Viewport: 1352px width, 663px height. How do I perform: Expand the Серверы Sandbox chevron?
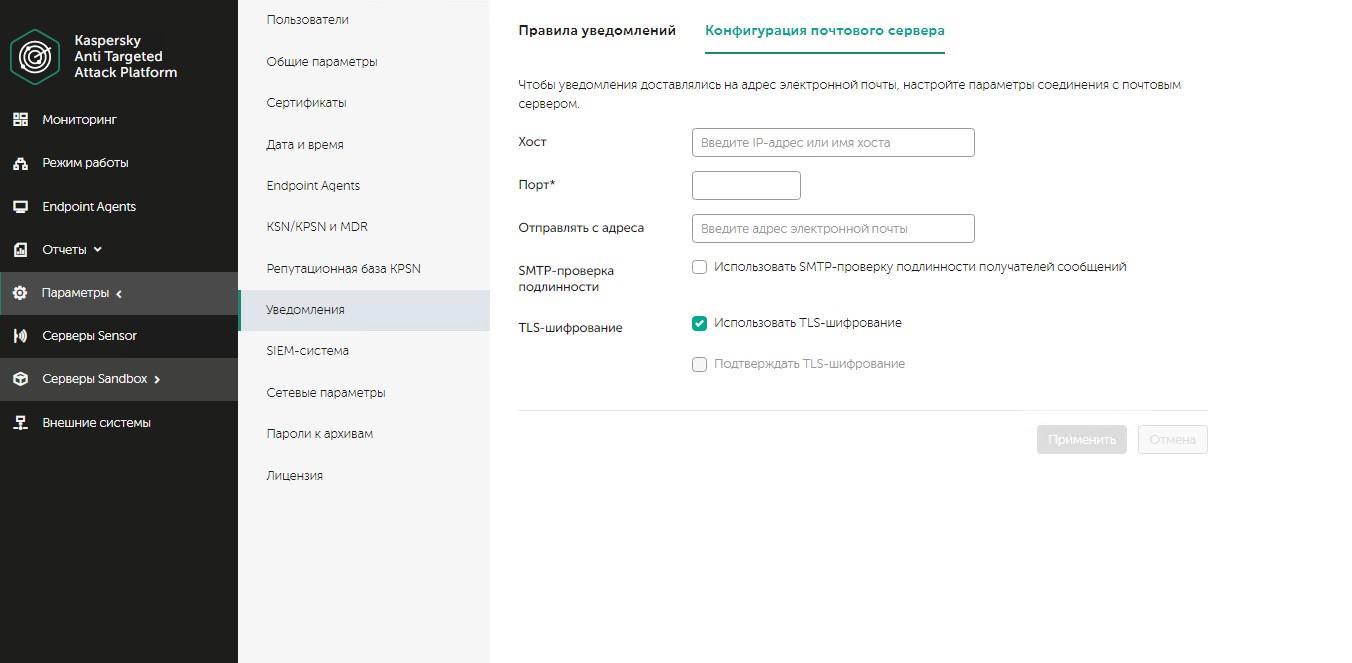157,380
